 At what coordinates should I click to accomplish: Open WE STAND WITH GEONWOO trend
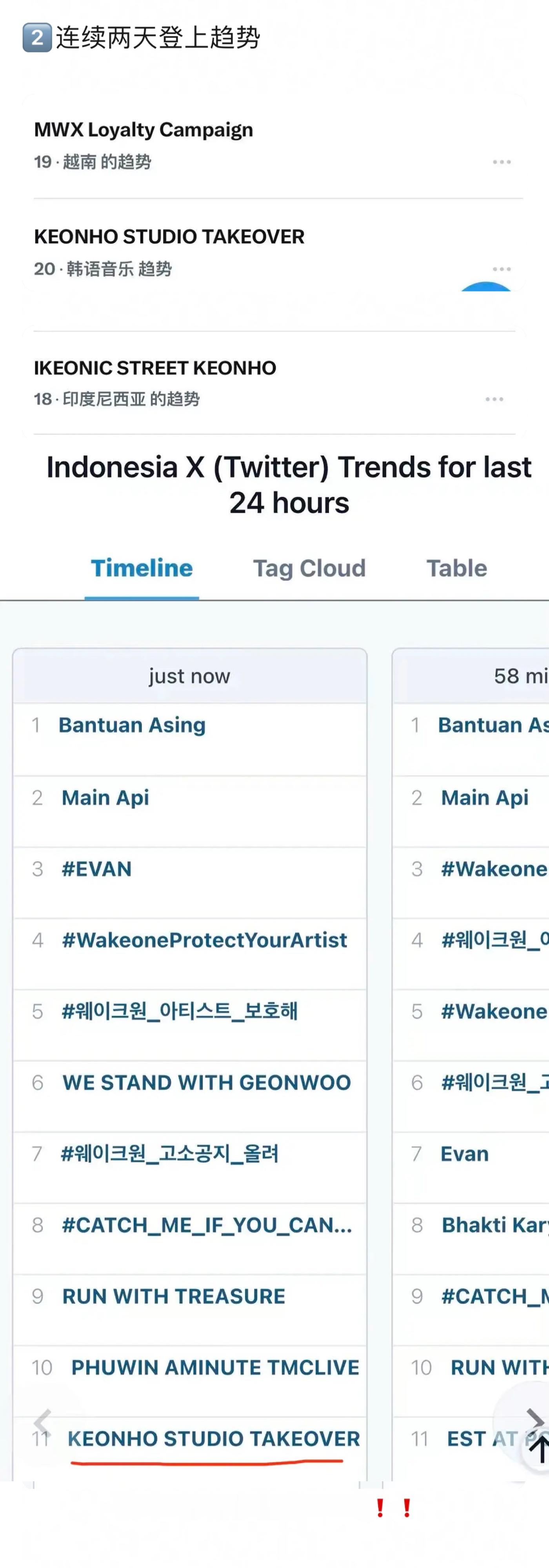tap(206, 1082)
